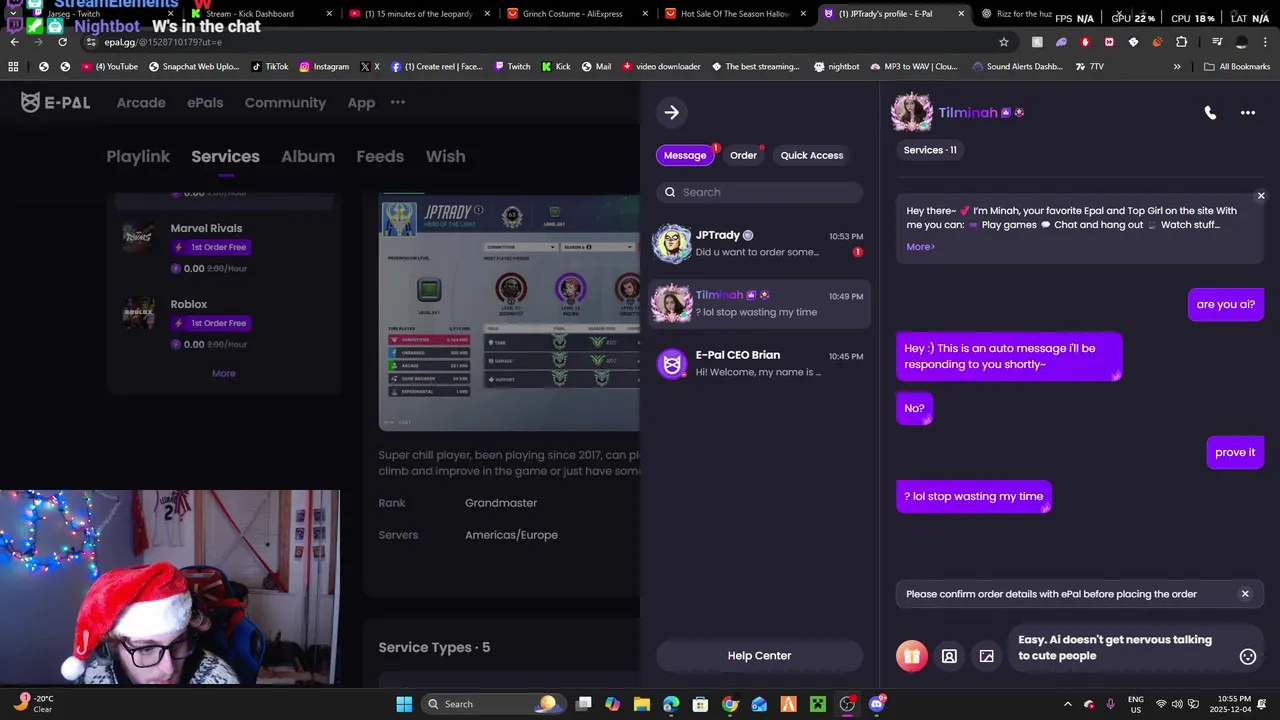Click the image attachment icon
Viewport: 1280px width, 720px height.
click(x=987, y=656)
